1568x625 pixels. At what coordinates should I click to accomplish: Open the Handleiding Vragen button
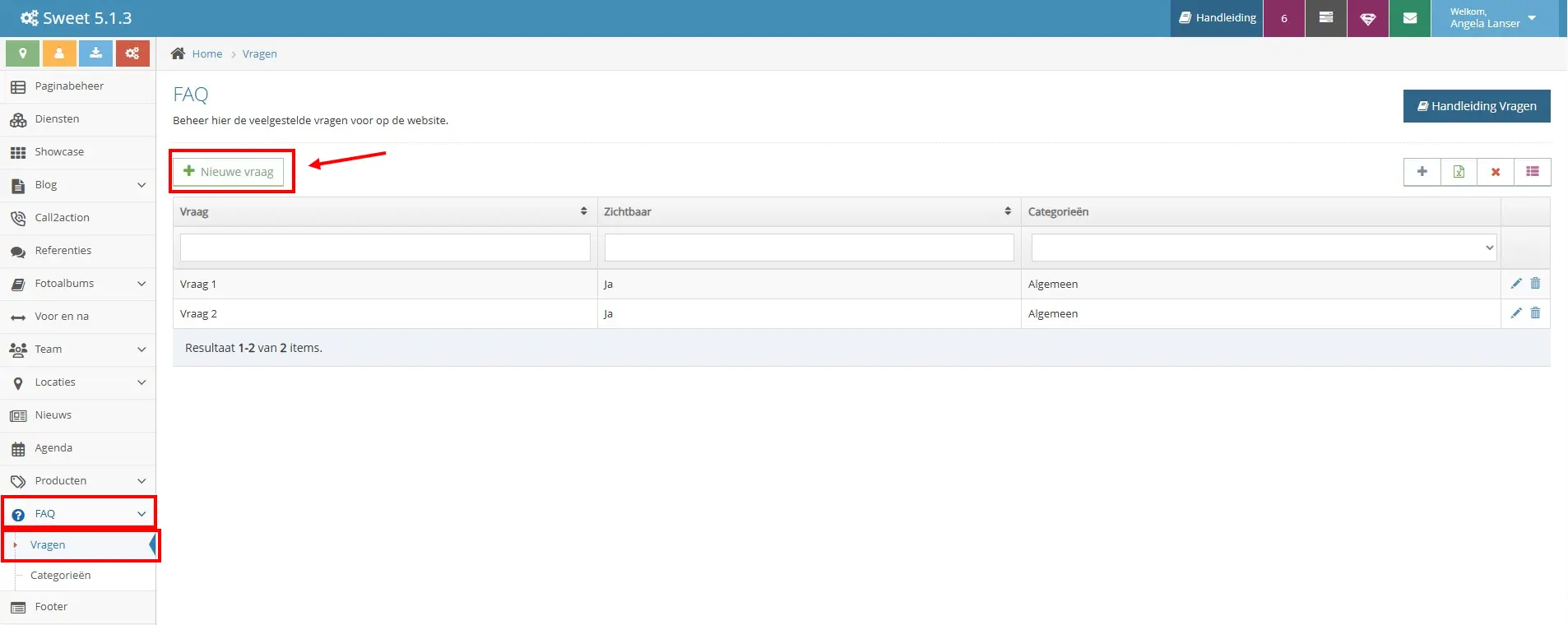1477,106
